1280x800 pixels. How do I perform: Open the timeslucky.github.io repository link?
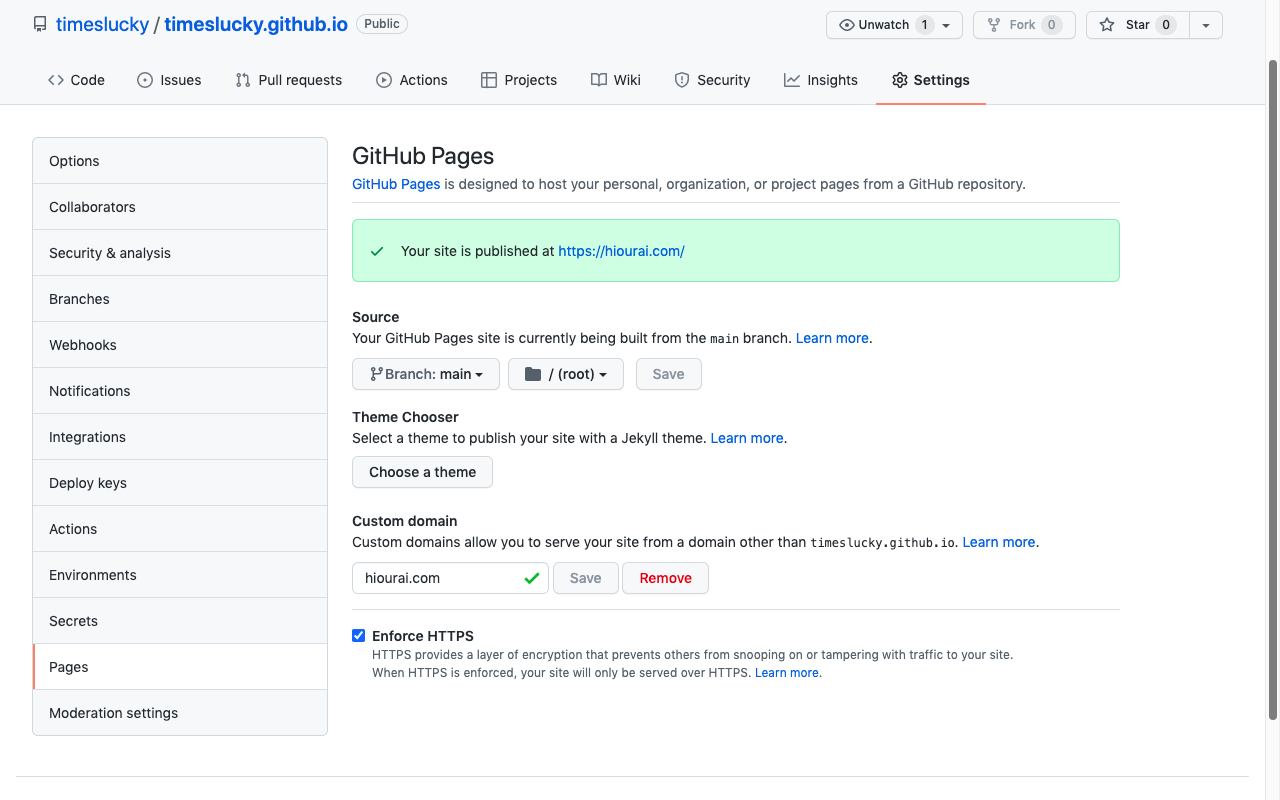(256, 25)
